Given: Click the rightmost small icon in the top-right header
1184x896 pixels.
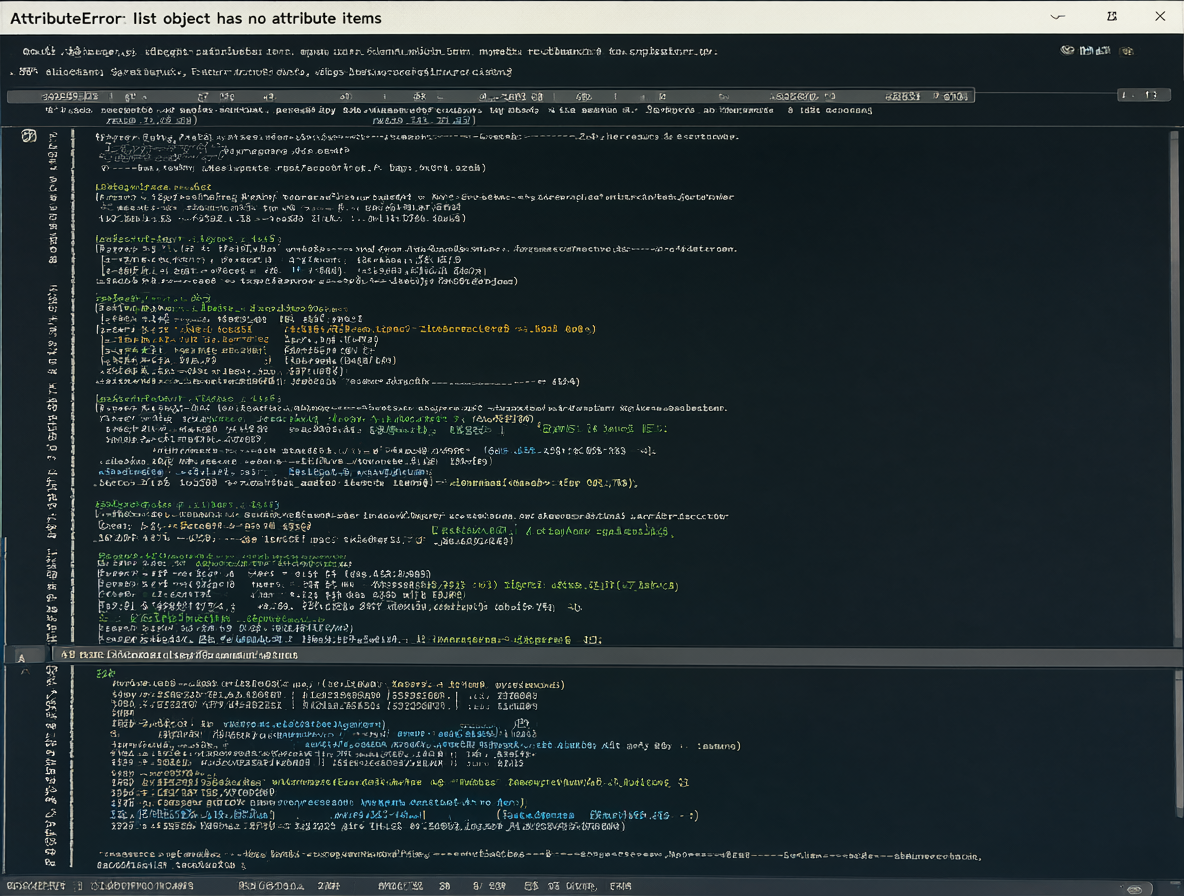Looking at the screenshot, I should click(x=1127, y=51).
